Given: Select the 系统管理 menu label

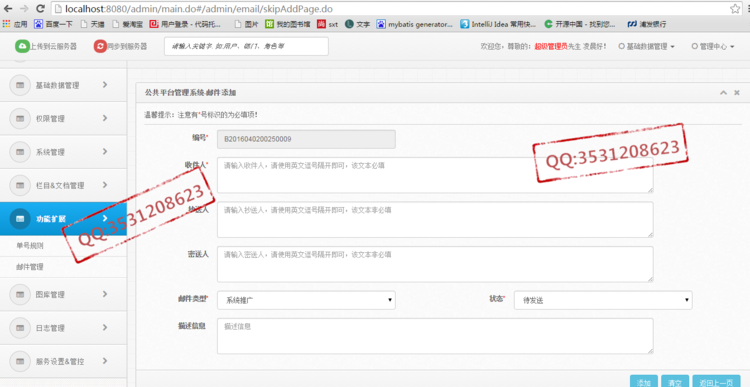Looking at the screenshot, I should click(50, 152).
